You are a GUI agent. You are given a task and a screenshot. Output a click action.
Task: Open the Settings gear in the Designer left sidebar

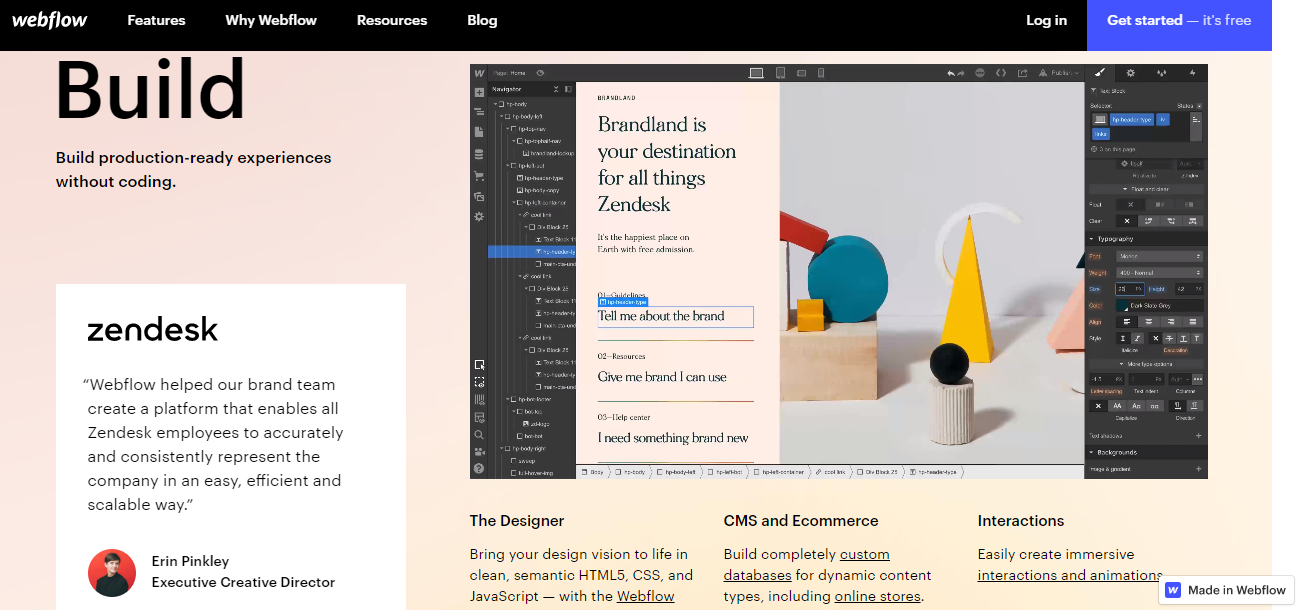click(x=479, y=216)
